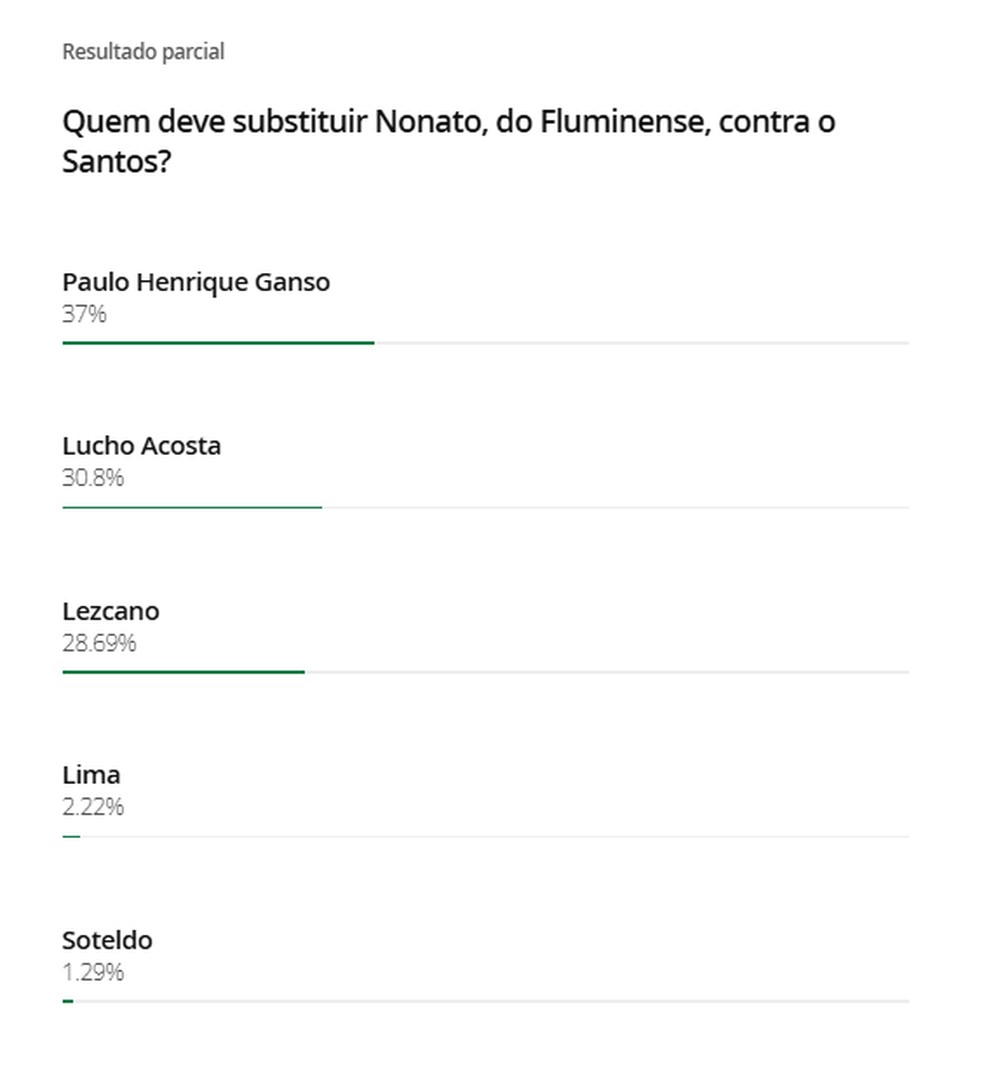Screen dimensions: 984x1071
Task: Click the poll question about Nonato
Action: click(449, 141)
